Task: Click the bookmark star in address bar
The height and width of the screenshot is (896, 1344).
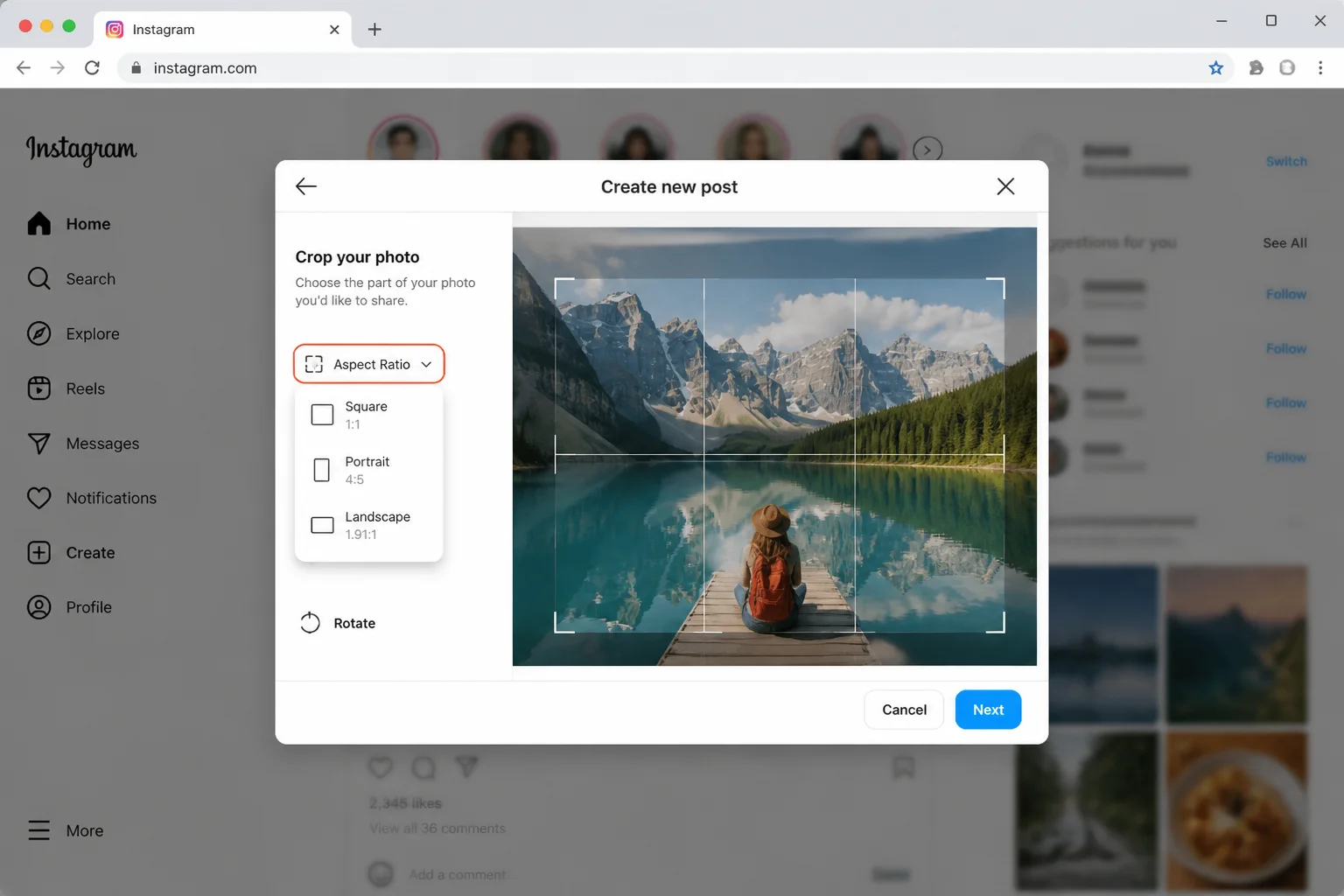Action: (1215, 67)
